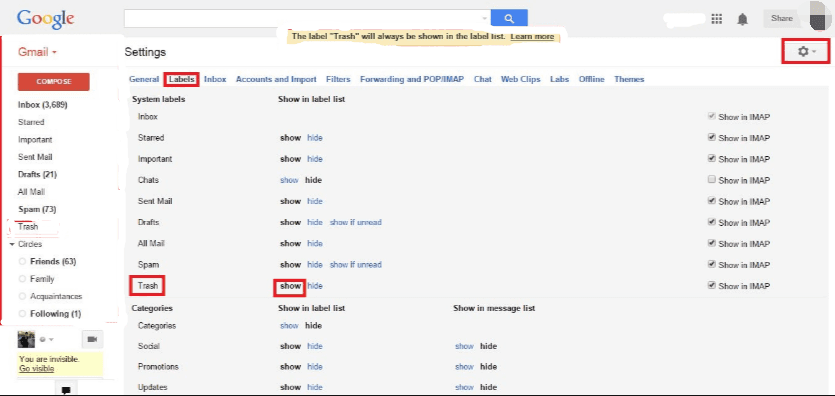The image size is (835, 396).
Task: Click the Learn more link
Action: coord(532,37)
